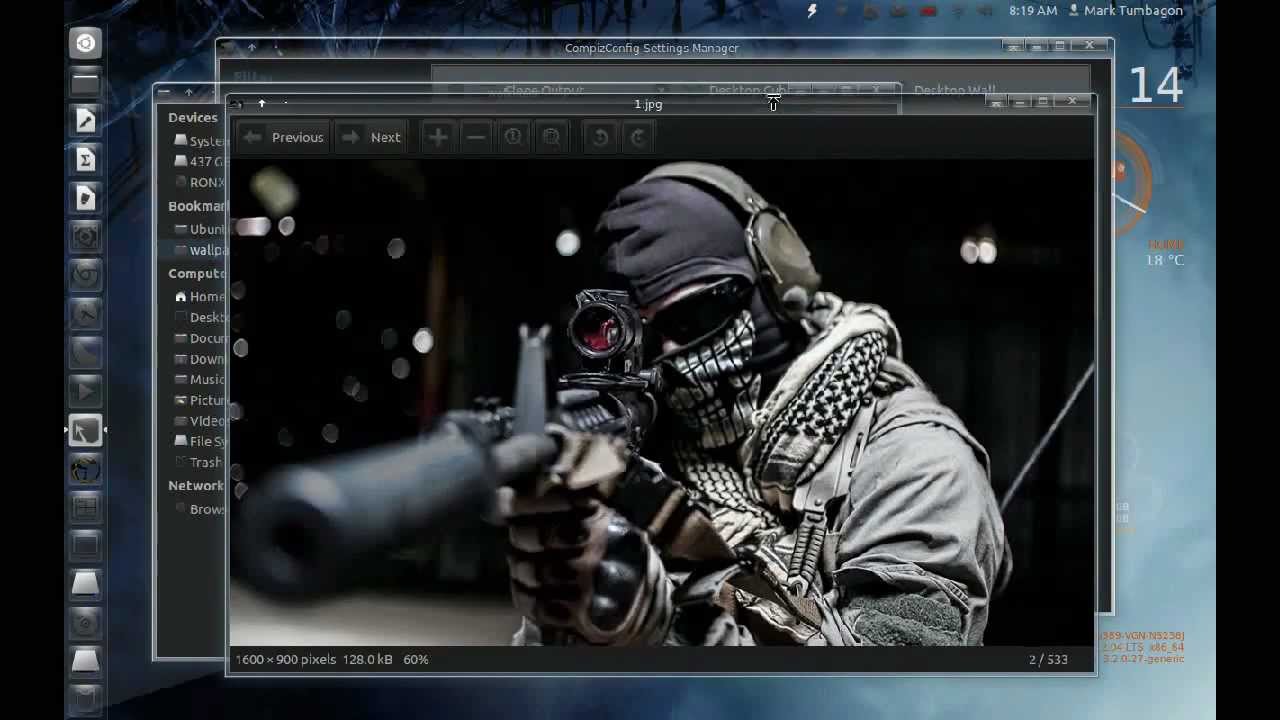The width and height of the screenshot is (1280, 720).
Task: Click CompizConfig Settings Manager title bar
Action: 652,48
